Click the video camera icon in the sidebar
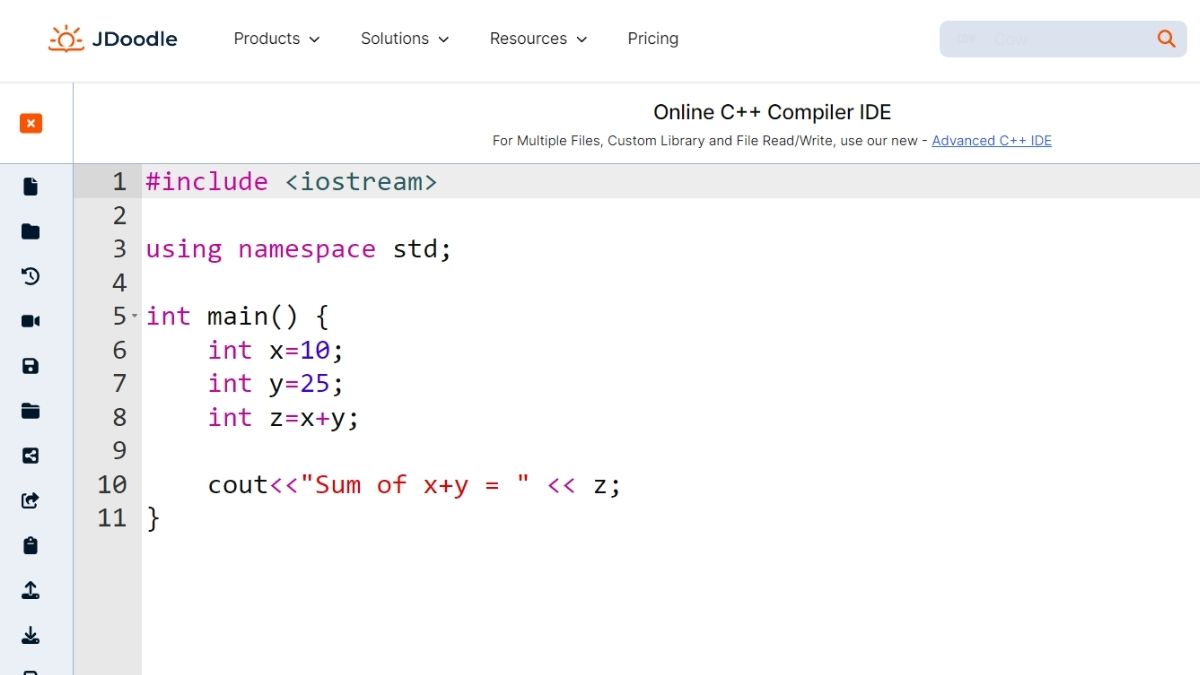This screenshot has height=675, width=1200. pyautogui.click(x=30, y=321)
